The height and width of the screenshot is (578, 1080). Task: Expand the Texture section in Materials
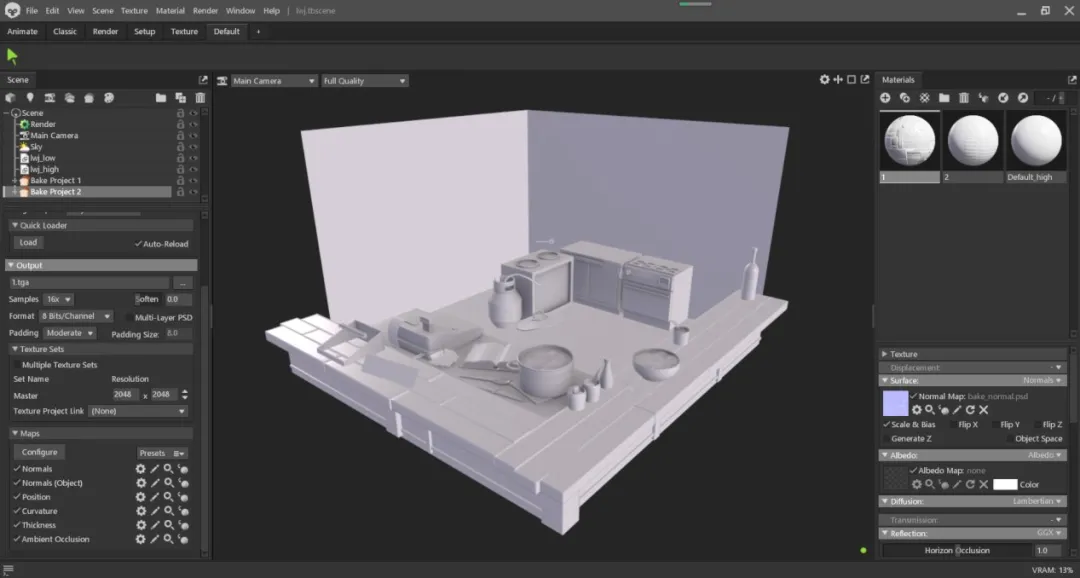click(x=885, y=354)
